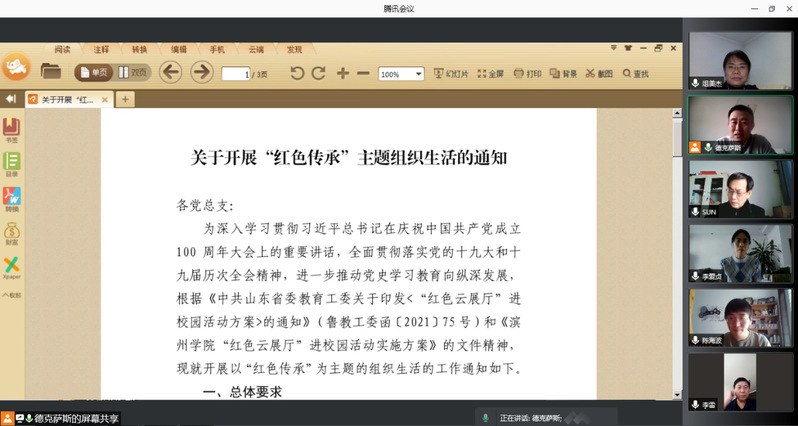Open the PDF reader's main logo menu
798x426 pixels.
pyautogui.click(x=16, y=67)
